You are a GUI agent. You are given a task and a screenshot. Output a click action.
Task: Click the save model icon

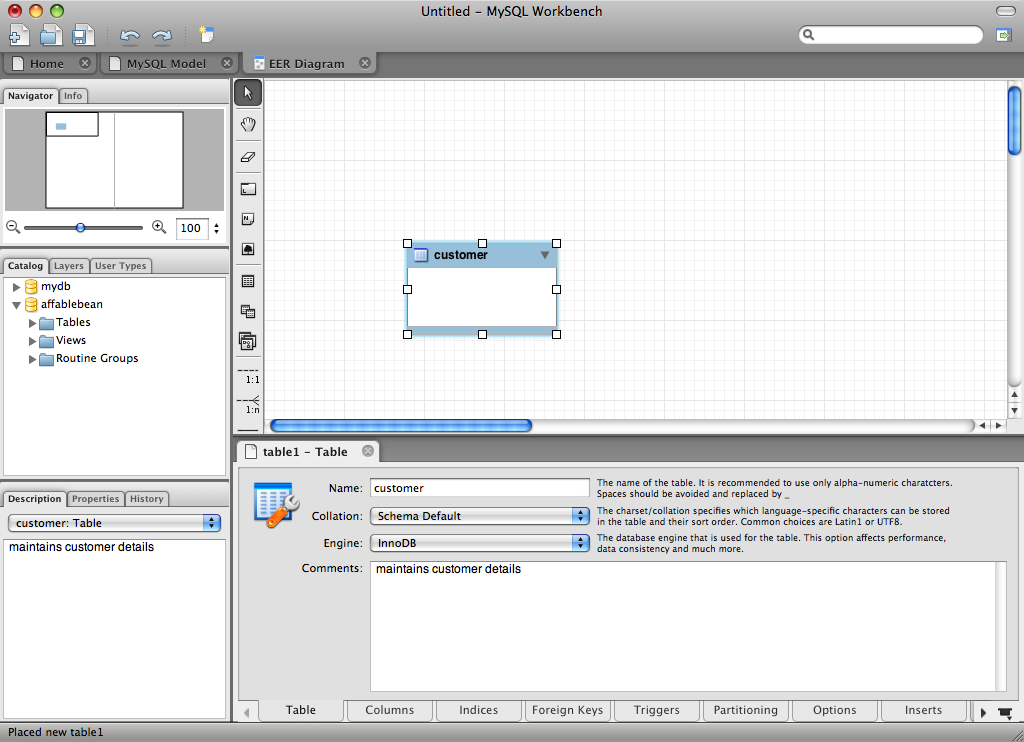82,36
